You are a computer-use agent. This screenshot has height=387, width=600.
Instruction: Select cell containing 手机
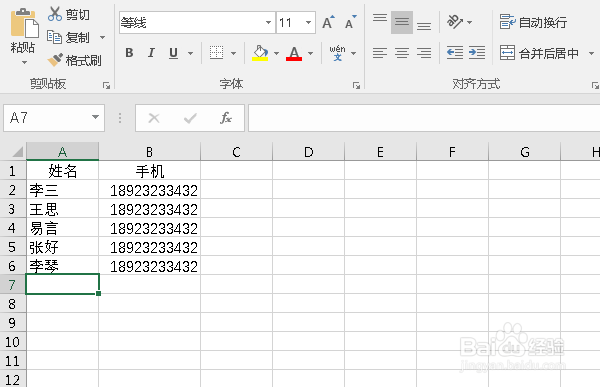pos(150,170)
